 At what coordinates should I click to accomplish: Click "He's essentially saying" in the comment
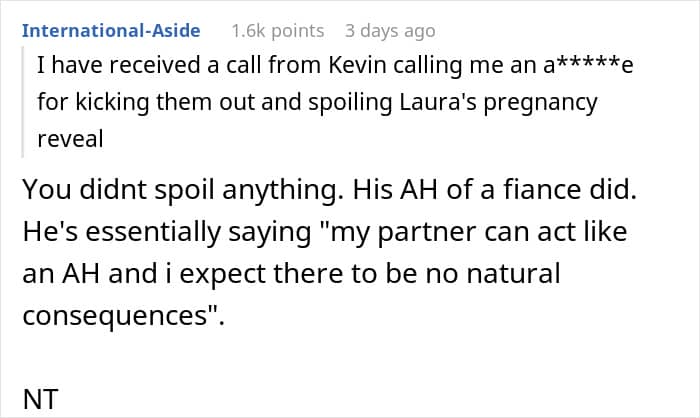[167, 232]
